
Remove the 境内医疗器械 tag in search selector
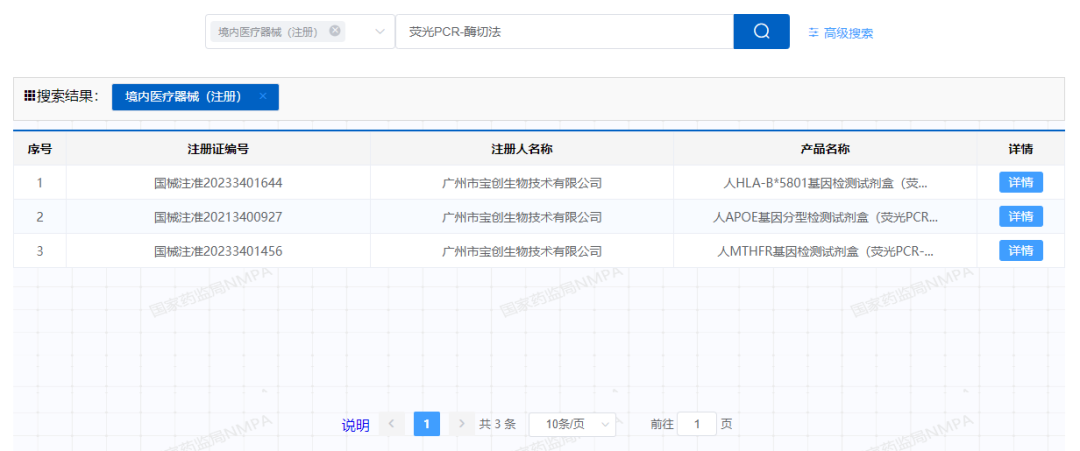(335, 31)
